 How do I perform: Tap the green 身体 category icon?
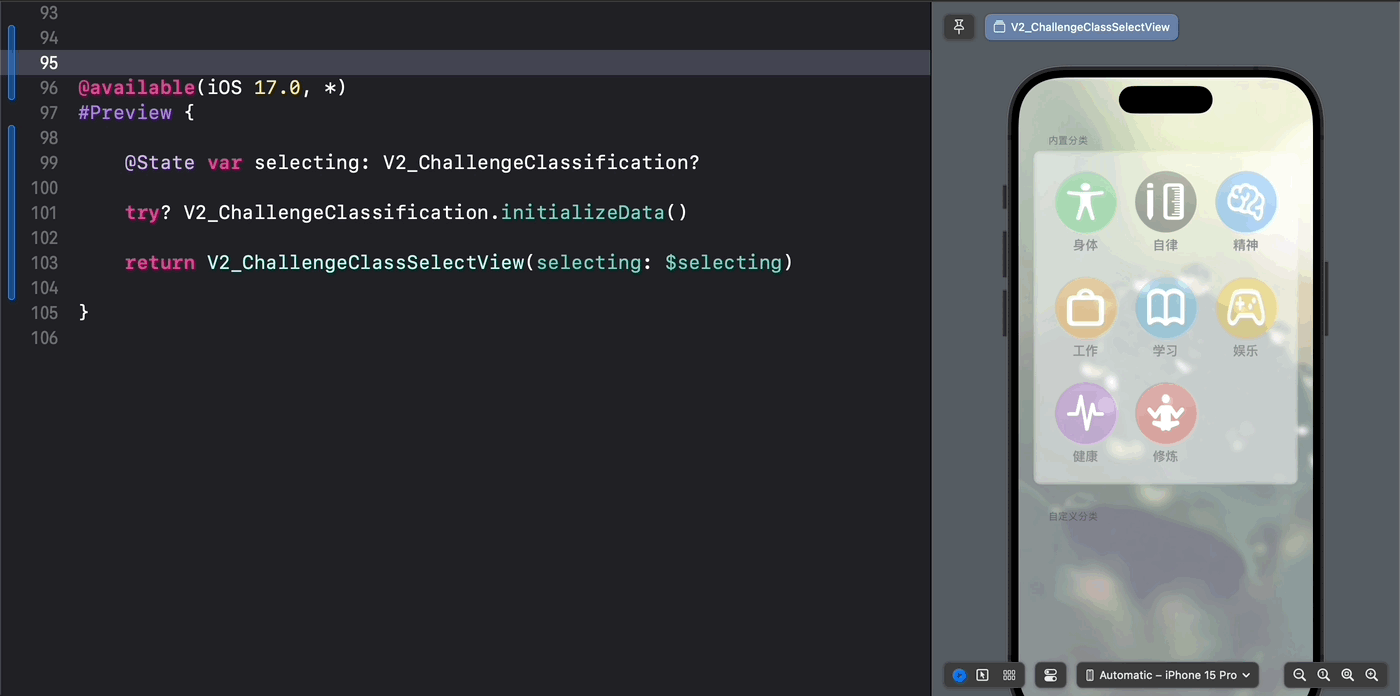point(1085,202)
